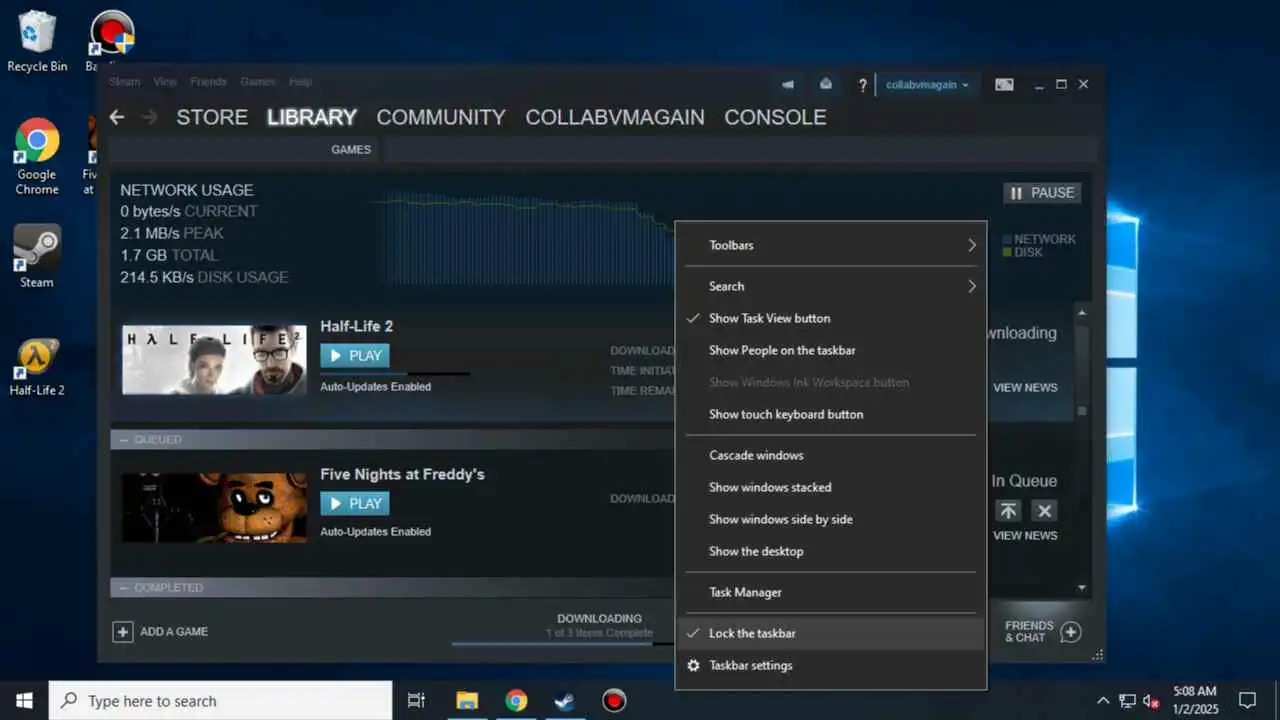Collapse the Queued section
The image size is (1280, 720).
(124, 440)
